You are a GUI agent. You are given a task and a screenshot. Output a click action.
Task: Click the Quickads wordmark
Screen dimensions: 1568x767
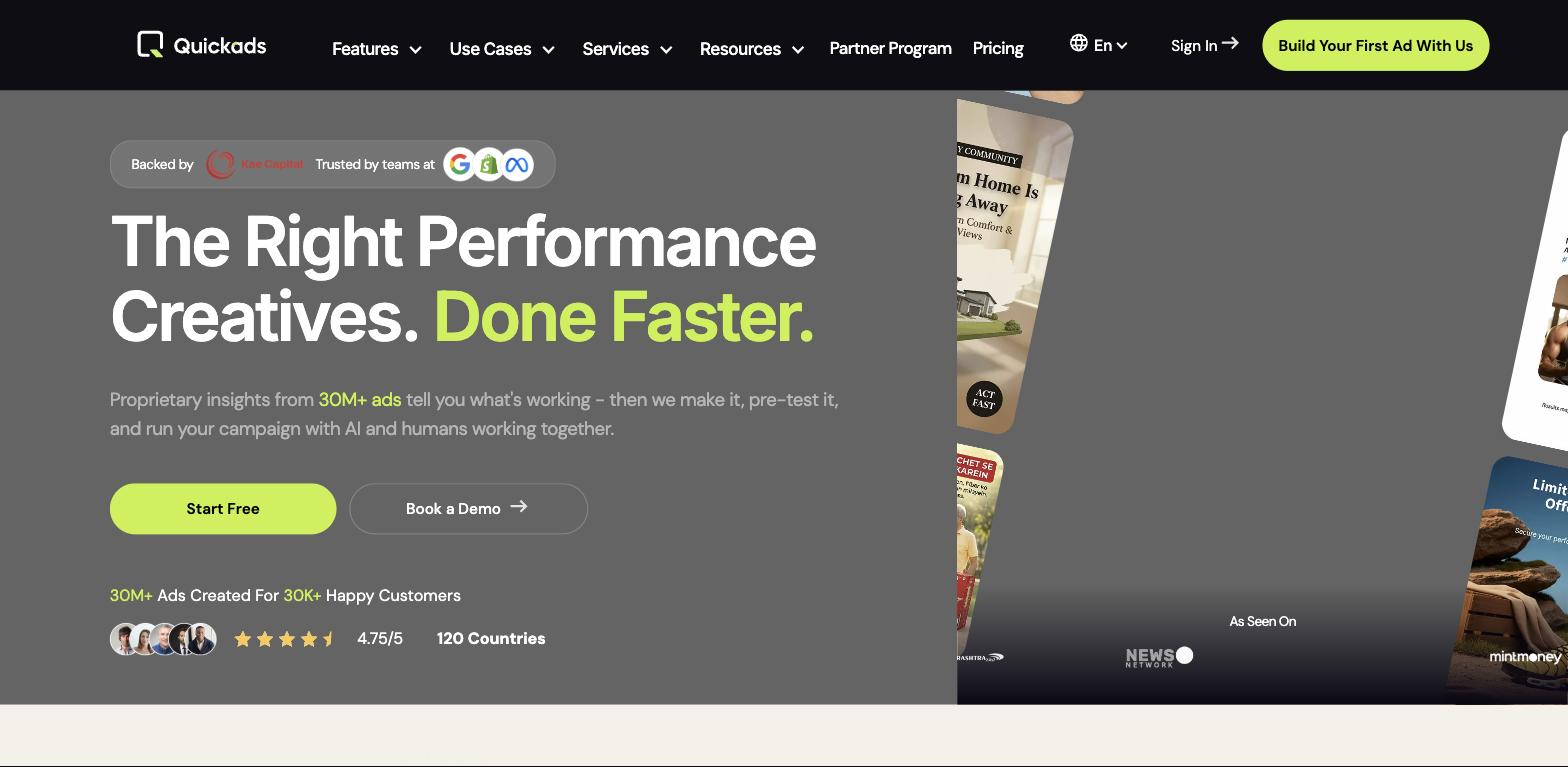pyautogui.click(x=220, y=45)
